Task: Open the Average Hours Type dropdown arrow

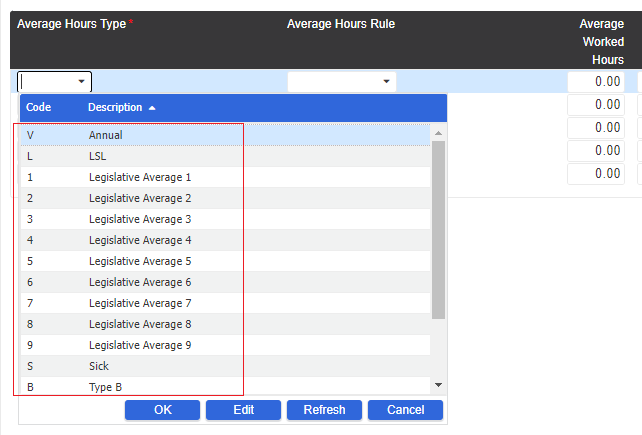Action: point(81,82)
